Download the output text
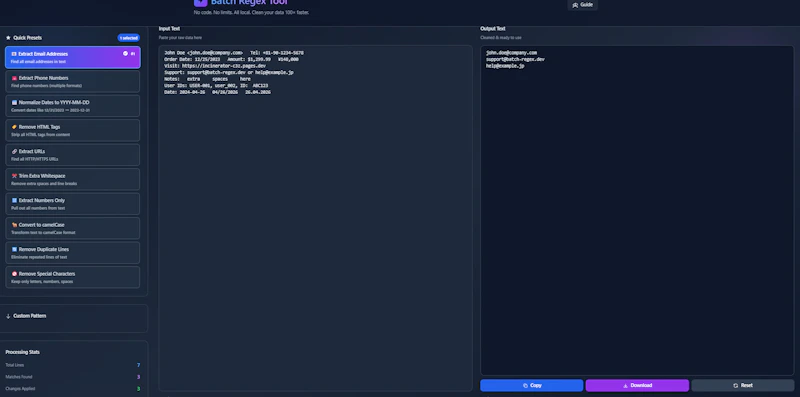 [x=637, y=385]
